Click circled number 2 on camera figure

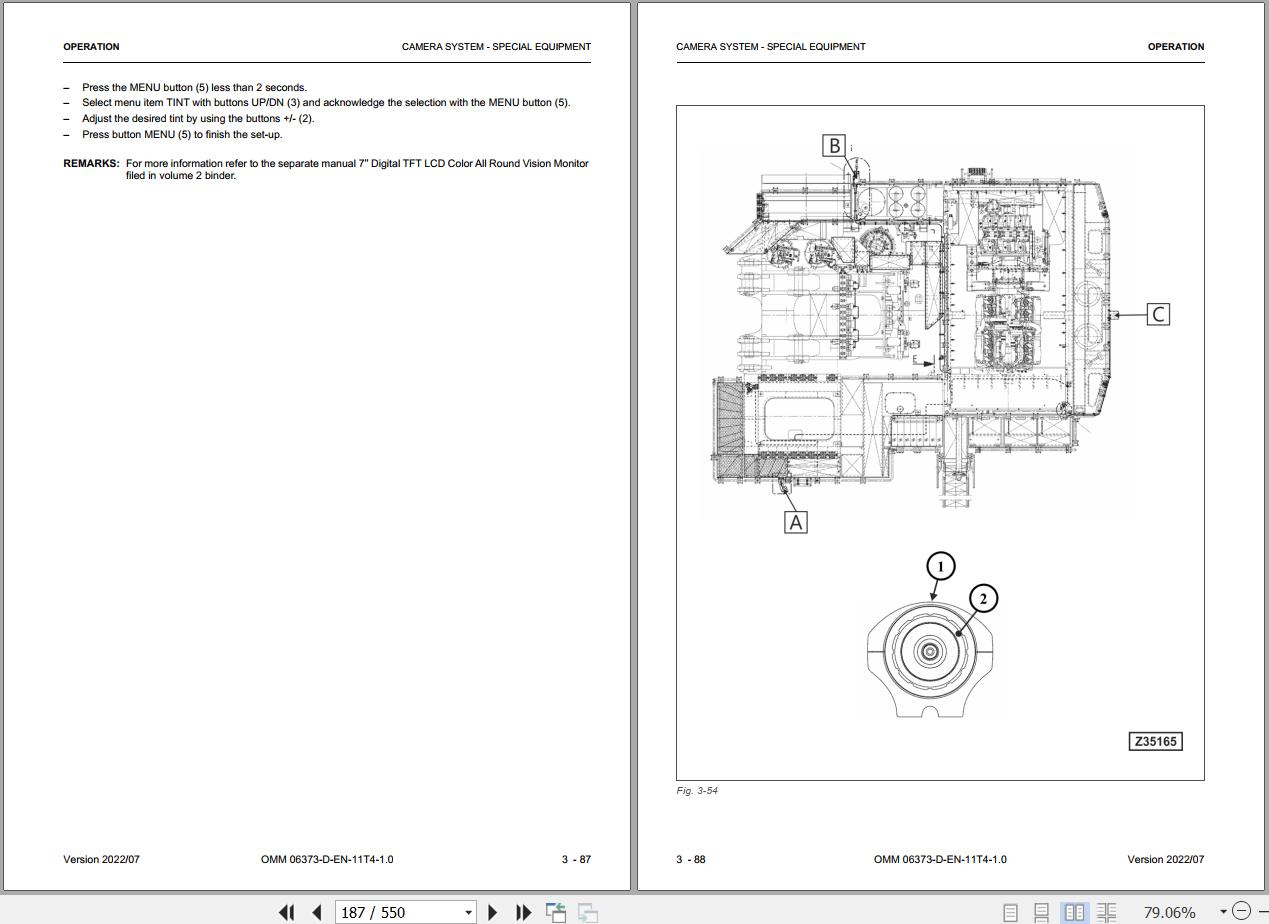(x=983, y=598)
